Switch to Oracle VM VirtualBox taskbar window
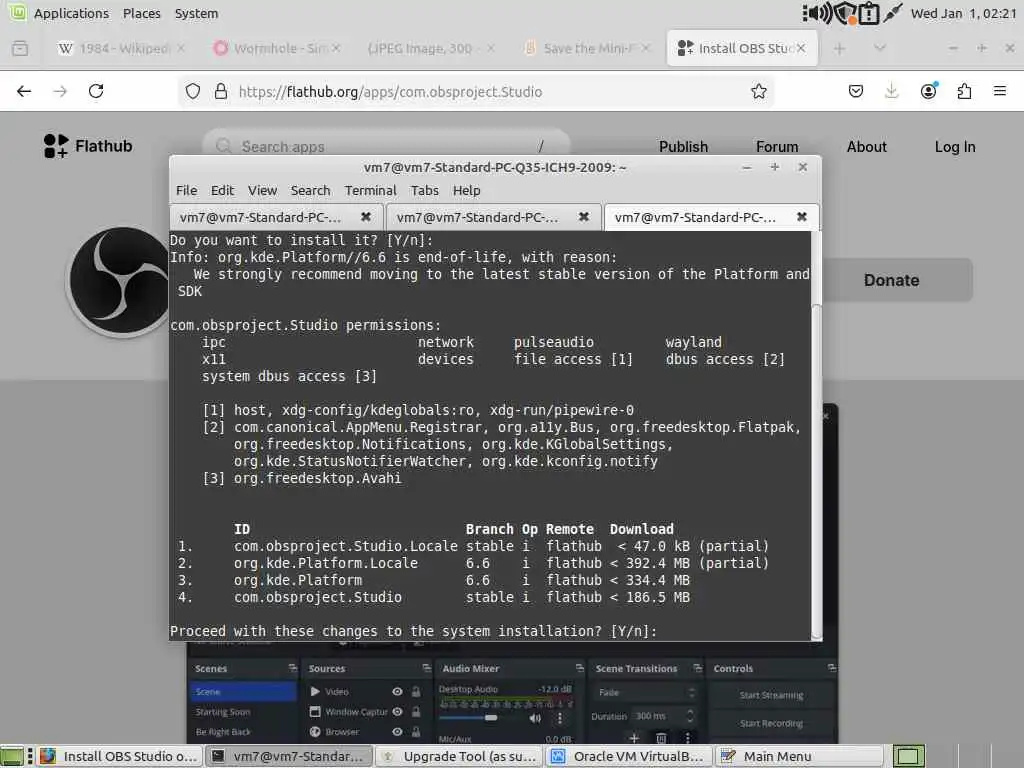Screen dimensions: 1024x768 coord(630,756)
